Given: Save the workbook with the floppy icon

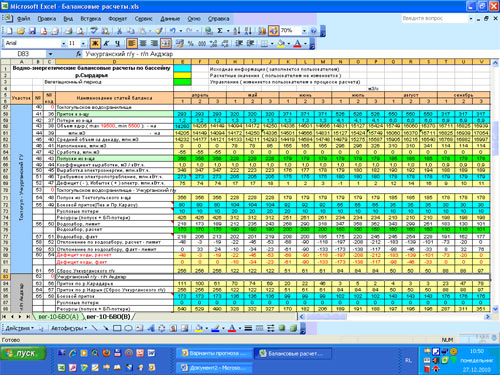Looking at the screenshot, I should pos(32,31).
